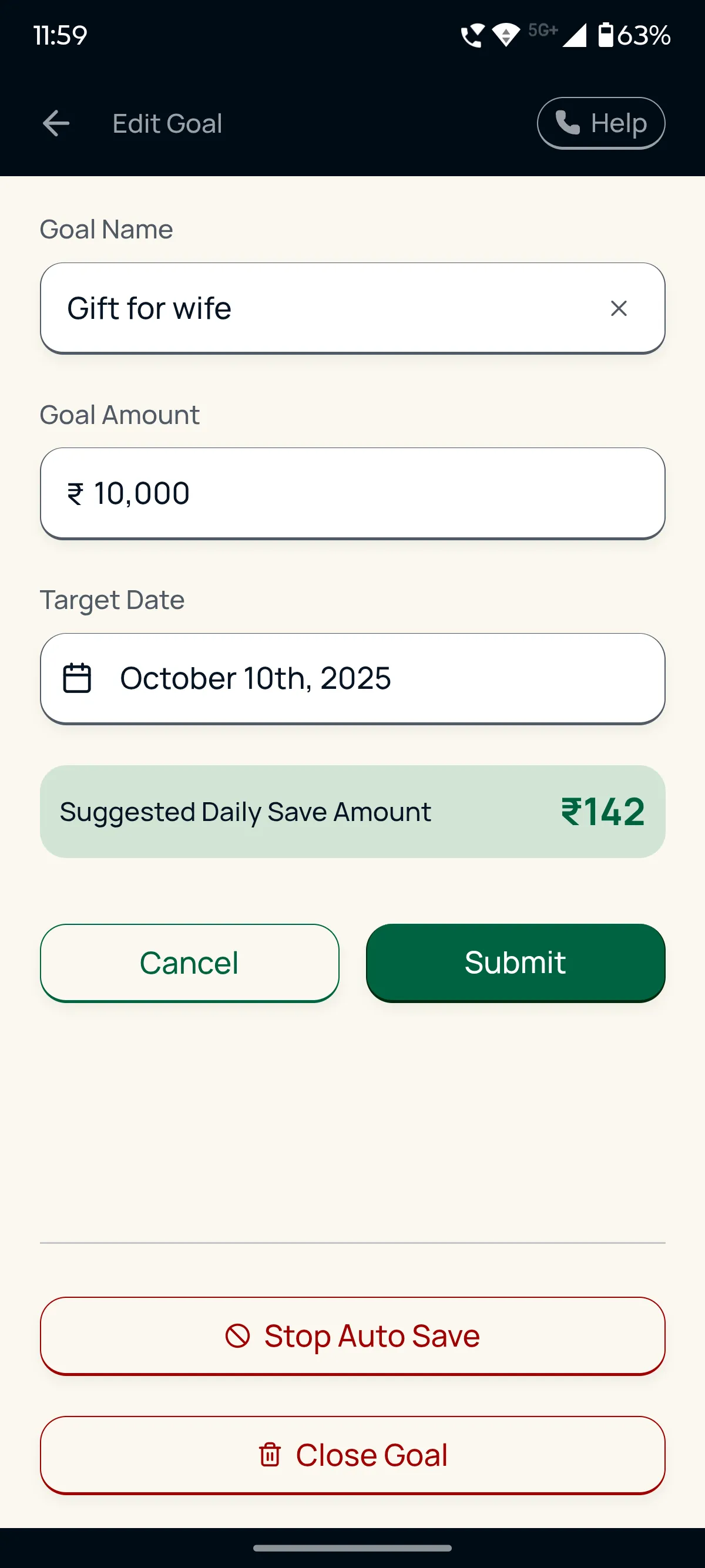Close Goal permanently

pyautogui.click(x=352, y=1455)
